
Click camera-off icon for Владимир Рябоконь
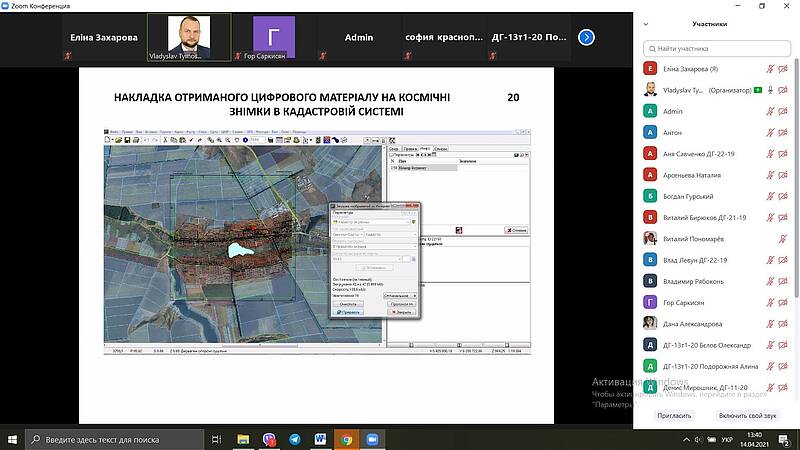pyautogui.click(x=783, y=281)
